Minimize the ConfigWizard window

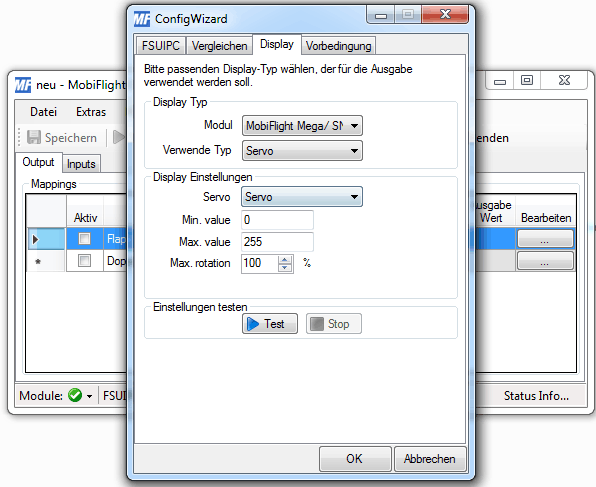point(380,16)
